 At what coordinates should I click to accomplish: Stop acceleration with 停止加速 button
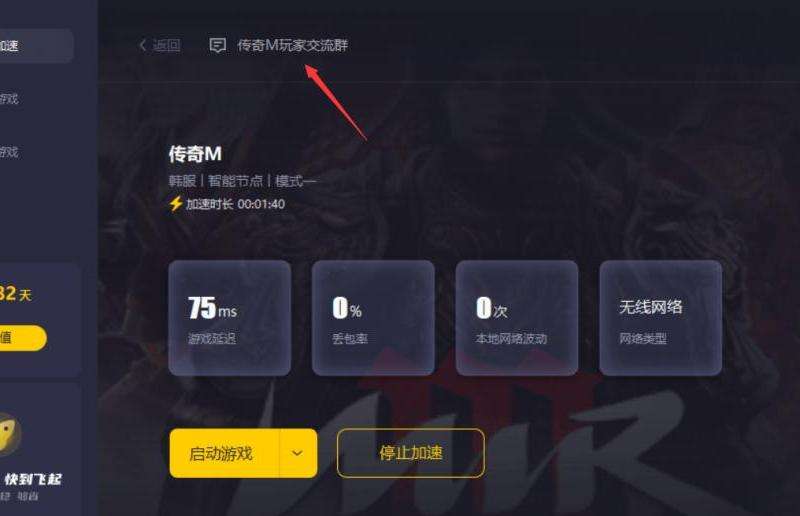(x=411, y=453)
